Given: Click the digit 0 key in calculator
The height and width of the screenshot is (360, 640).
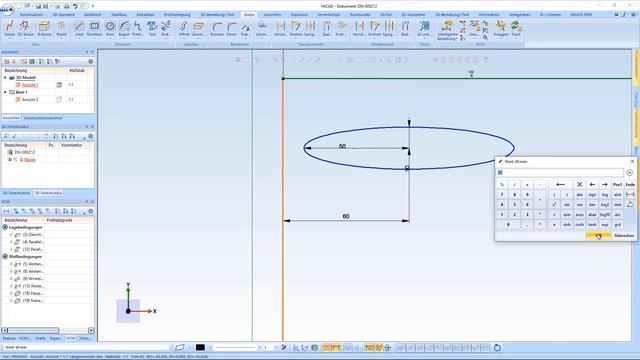Looking at the screenshot, I should (508, 224).
